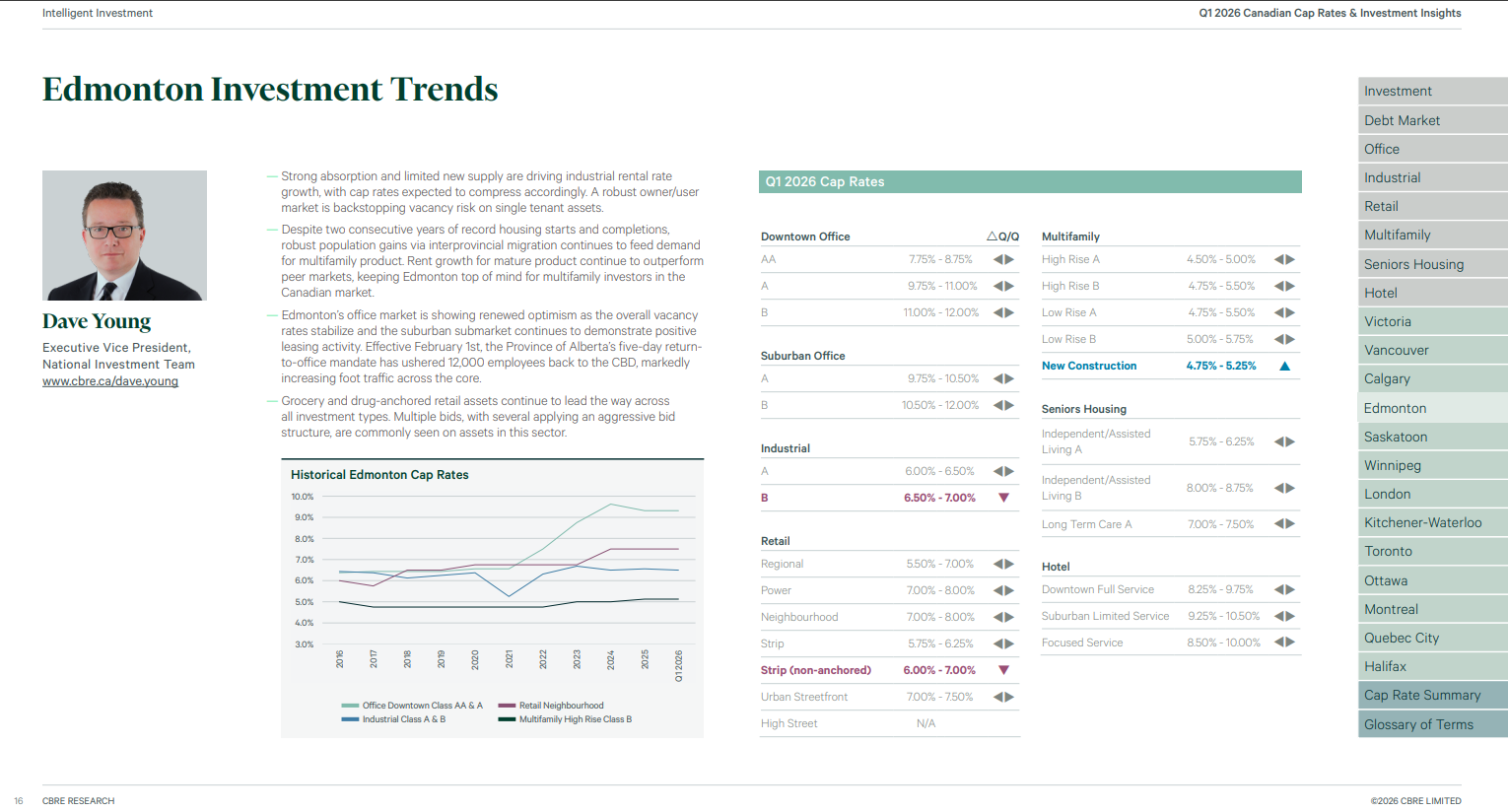Click the Q1 2026 Cap Rates header bar
1508x812 pixels.
[x=1030, y=181]
